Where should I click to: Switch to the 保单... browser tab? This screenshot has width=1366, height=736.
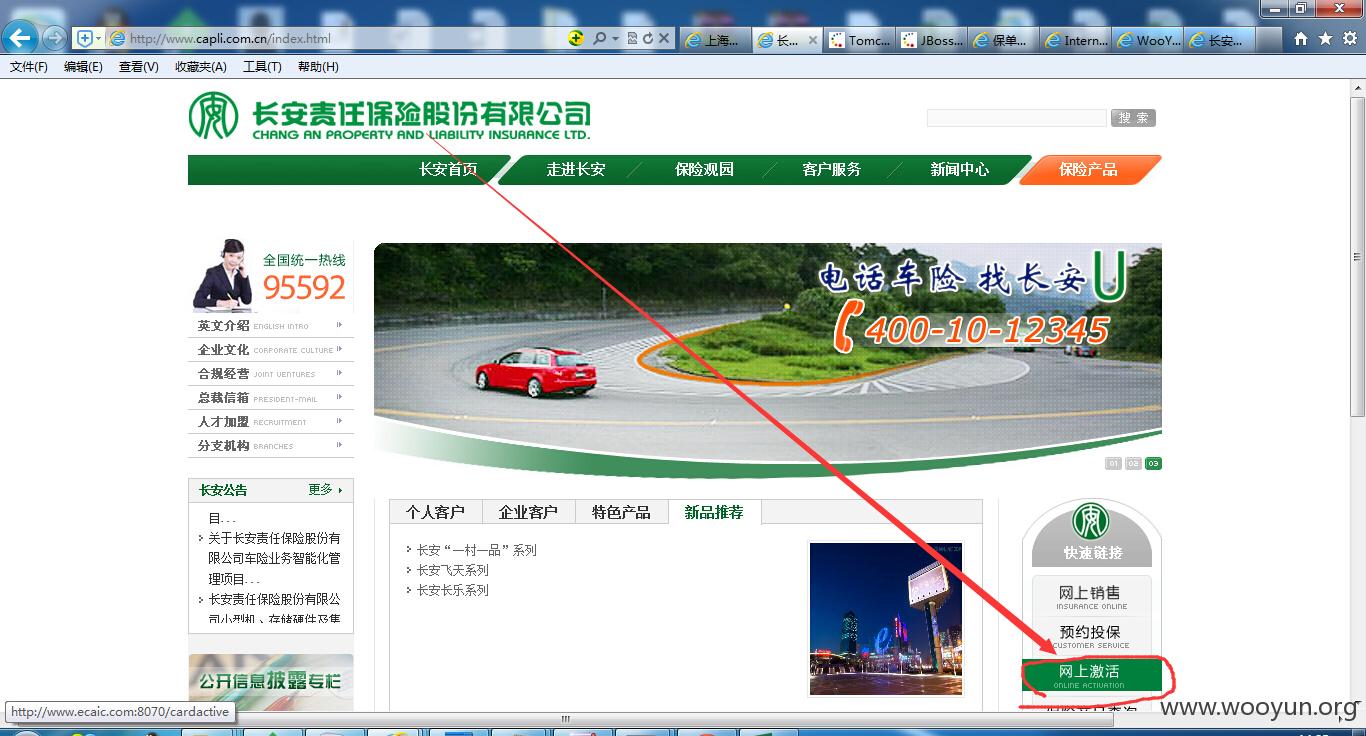1003,41
